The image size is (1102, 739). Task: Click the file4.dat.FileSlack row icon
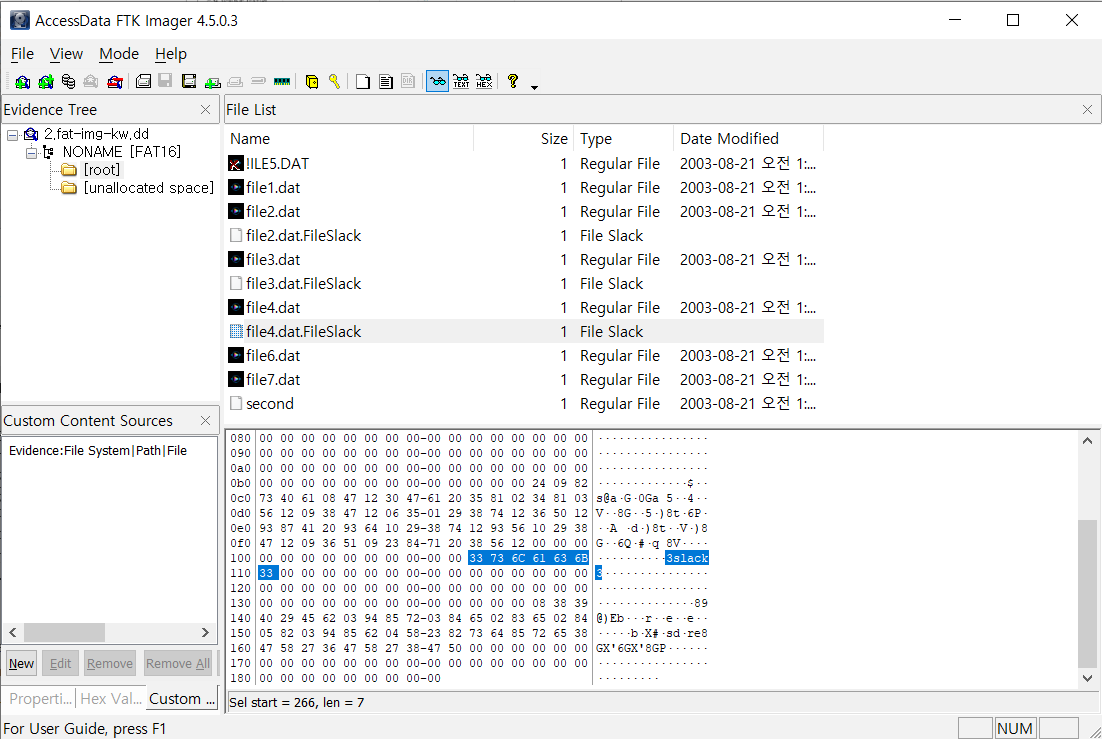[x=236, y=331]
